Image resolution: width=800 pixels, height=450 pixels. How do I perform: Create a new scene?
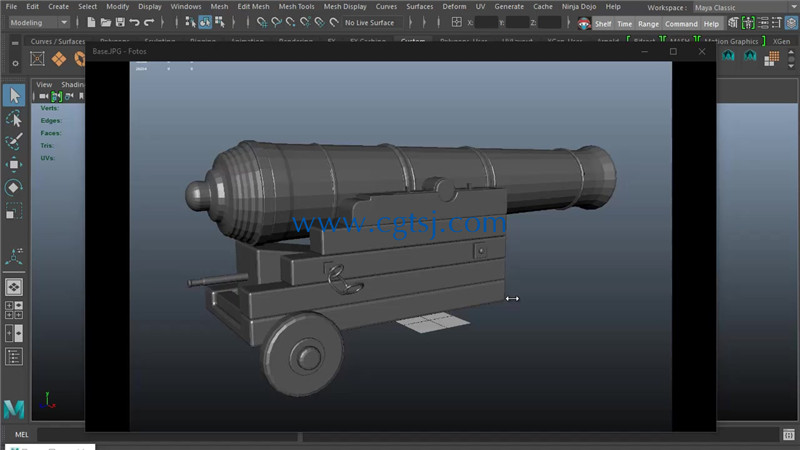(x=91, y=22)
